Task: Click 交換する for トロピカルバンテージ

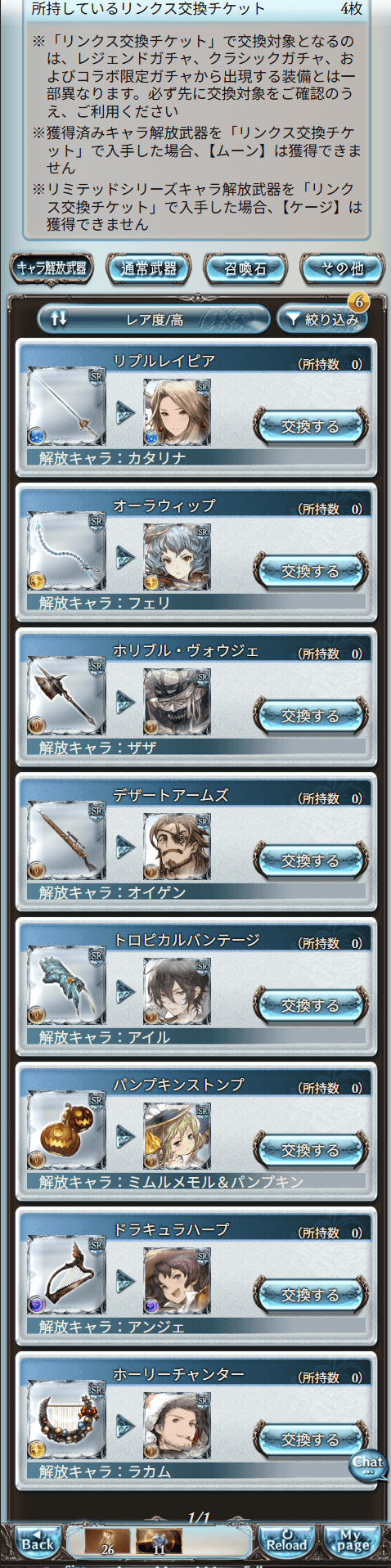Action: [x=310, y=1005]
